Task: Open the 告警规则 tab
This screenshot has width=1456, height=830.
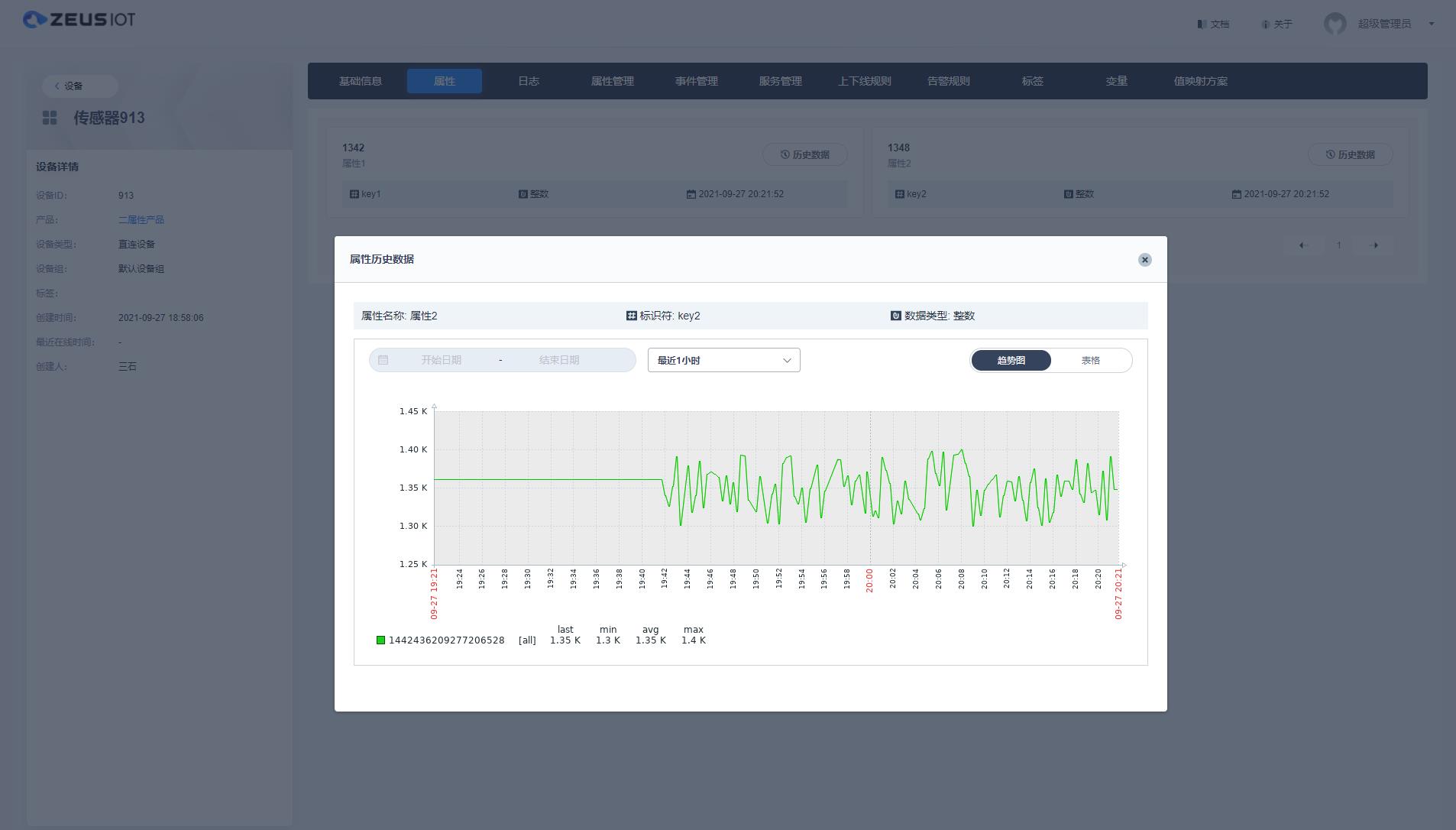Action: [949, 81]
